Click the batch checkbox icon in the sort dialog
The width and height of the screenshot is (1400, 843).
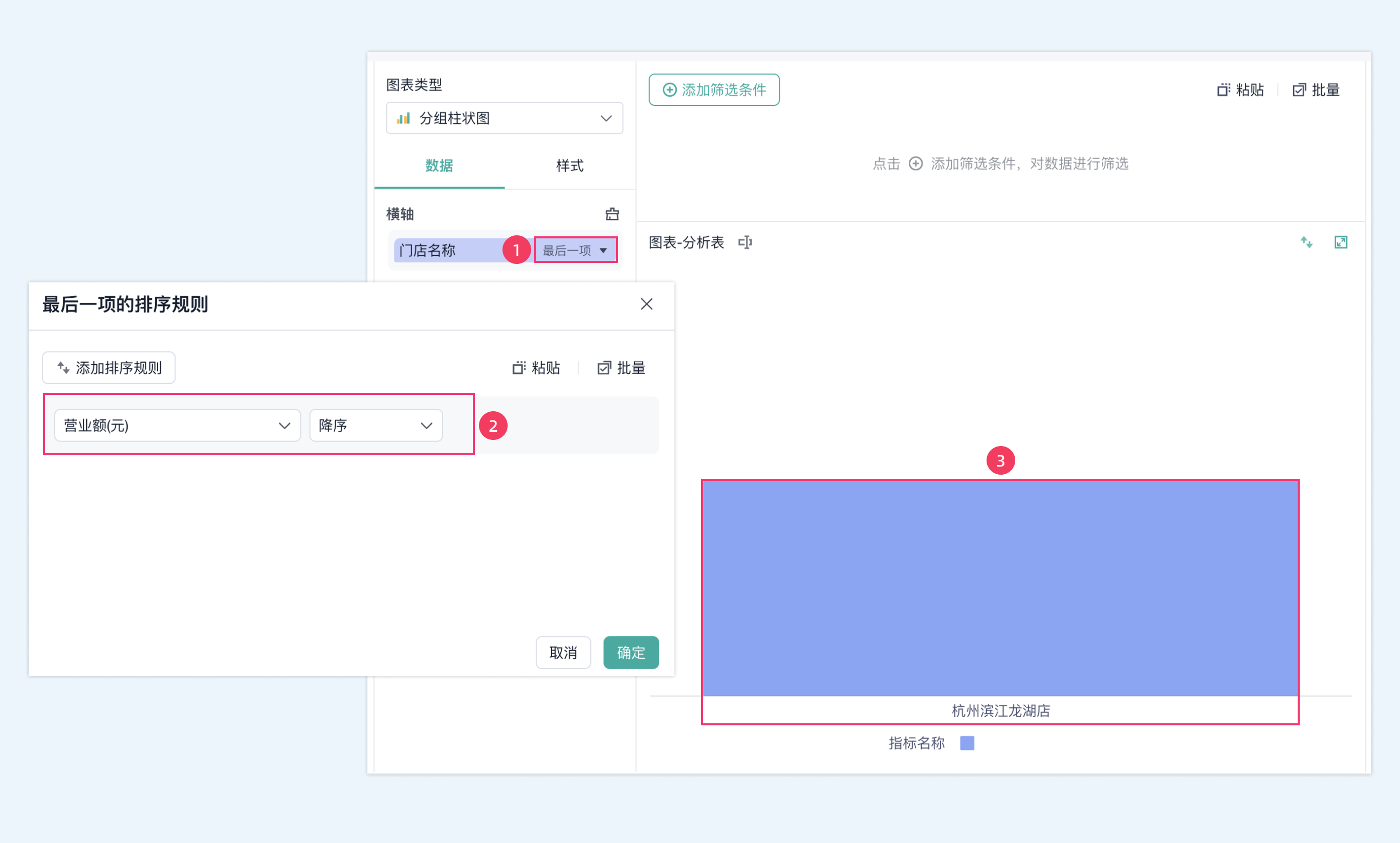pyautogui.click(x=604, y=368)
